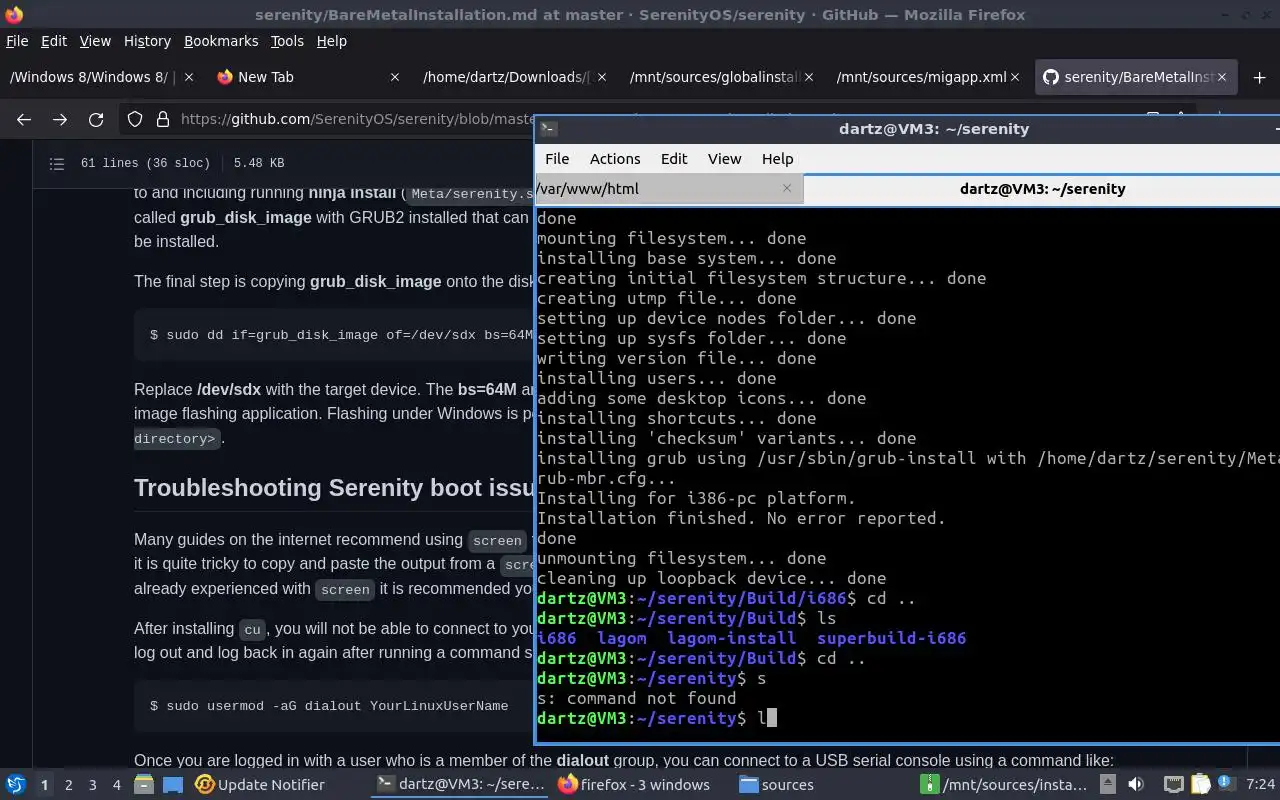Open Firefox File menu
Image resolution: width=1280 pixels, height=800 pixels.
click(x=17, y=41)
